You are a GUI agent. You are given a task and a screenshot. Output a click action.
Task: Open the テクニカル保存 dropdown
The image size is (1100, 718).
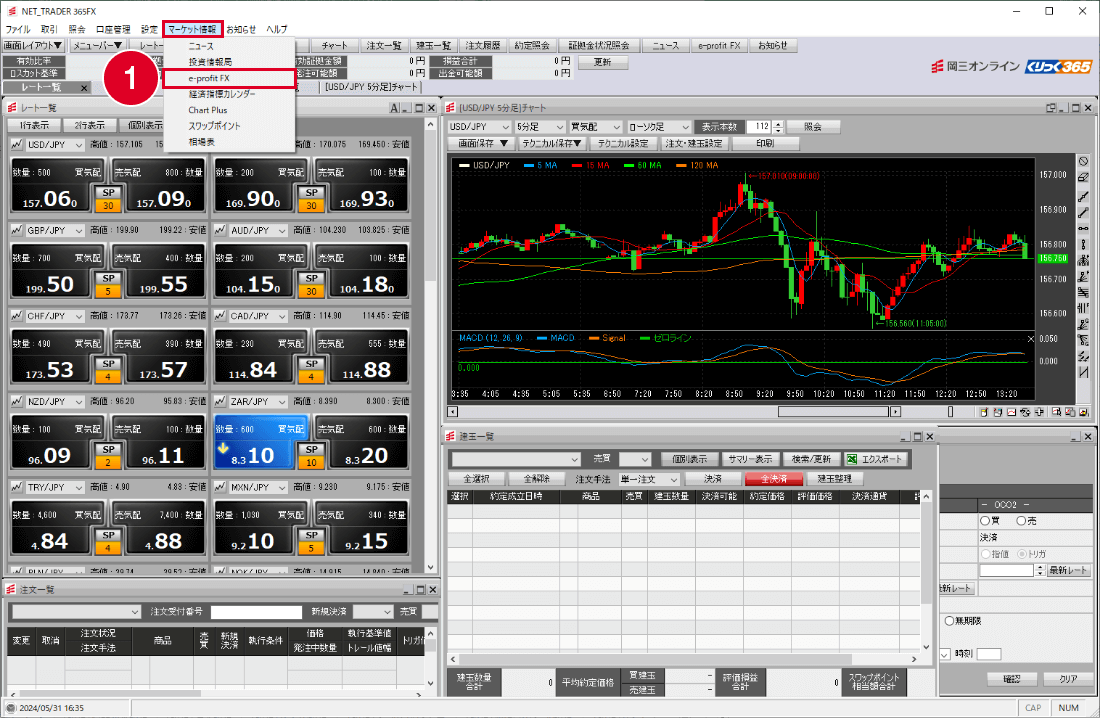551,143
